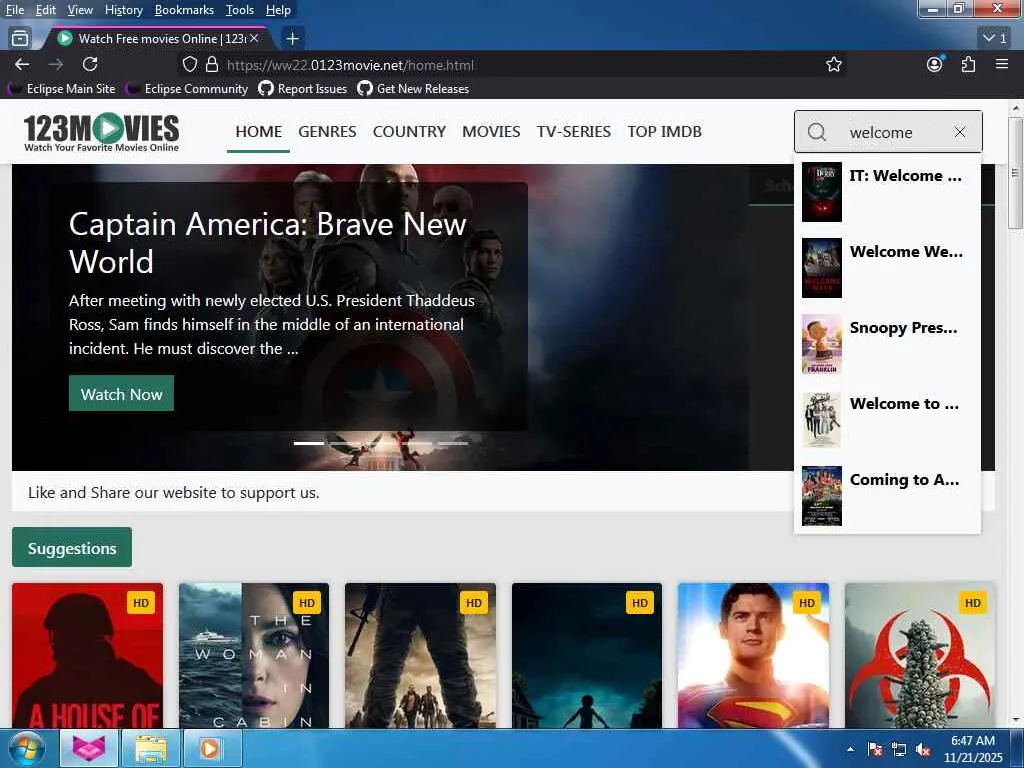
Task: Open The Woman in Cabin poster
Action: pos(254,656)
